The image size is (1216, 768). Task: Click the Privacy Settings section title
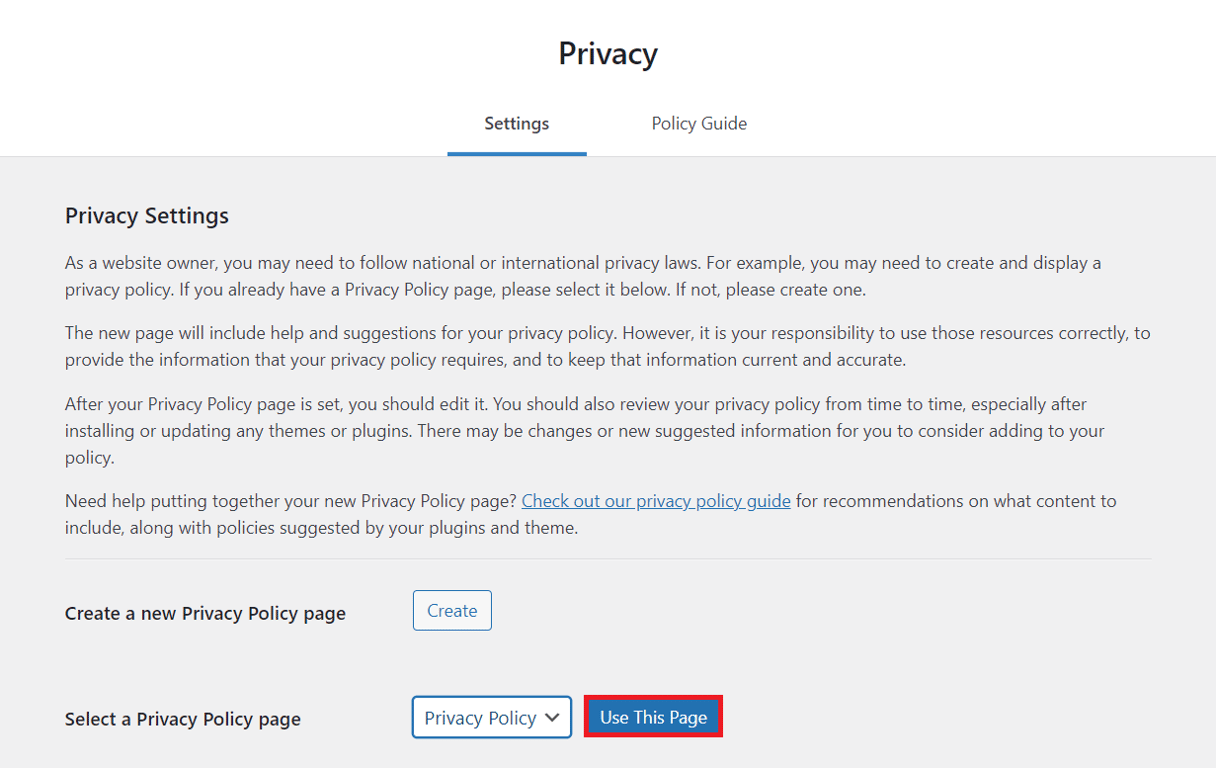point(146,215)
